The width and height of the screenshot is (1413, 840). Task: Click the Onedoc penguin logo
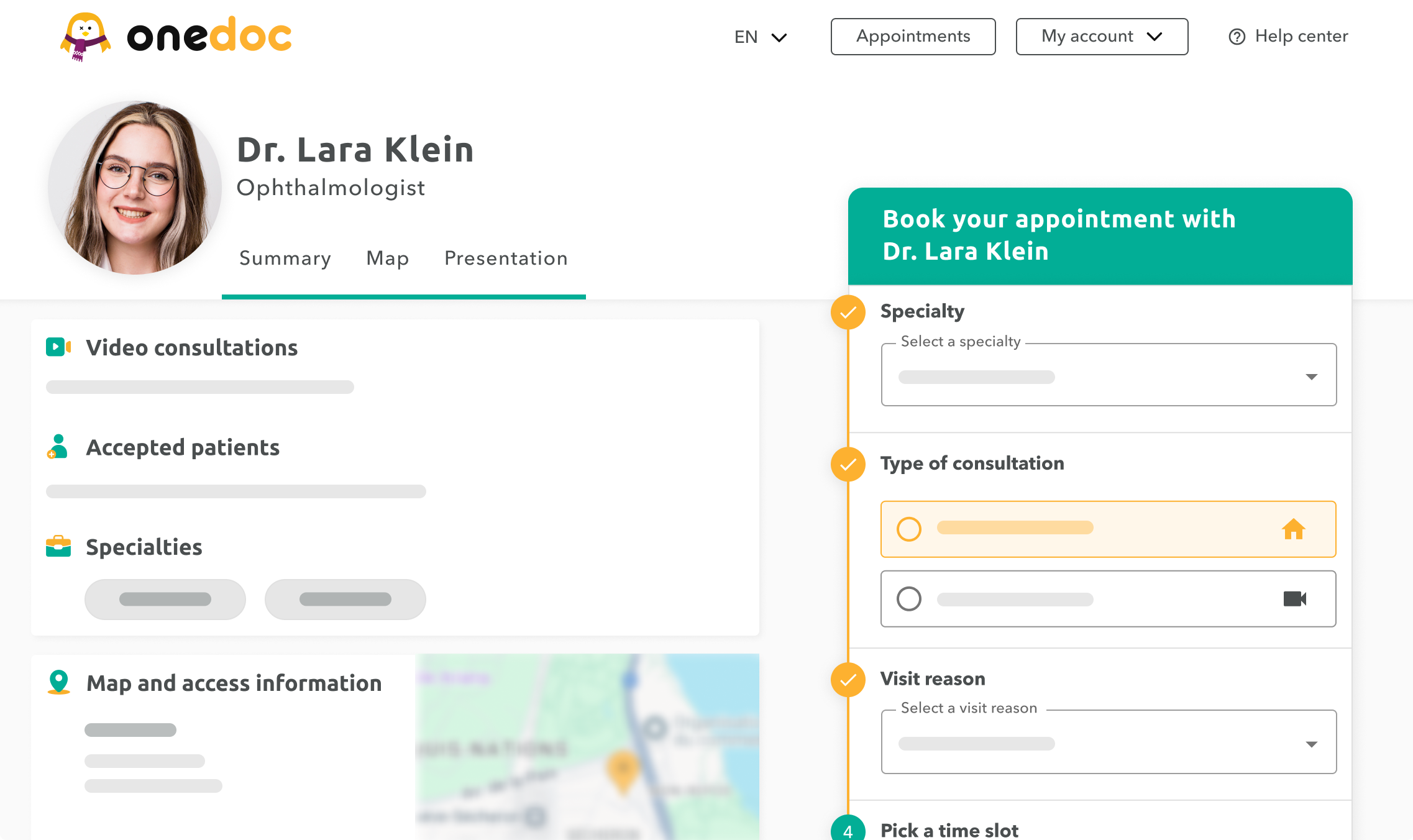pyautogui.click(x=86, y=37)
